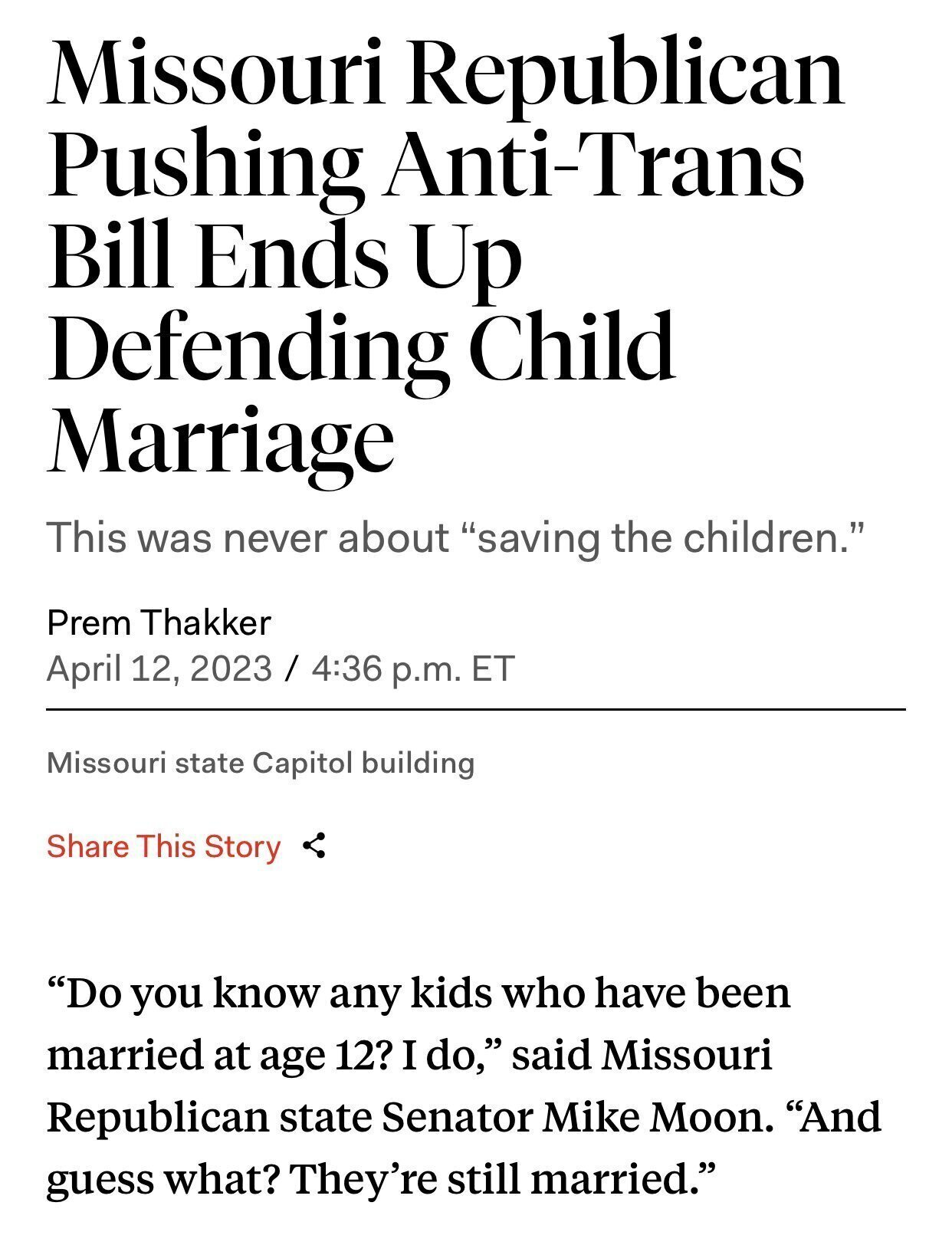Click the subheading about "saving the children"
Image resolution: width=952 pixels, height=1245 pixels.
tap(456, 537)
